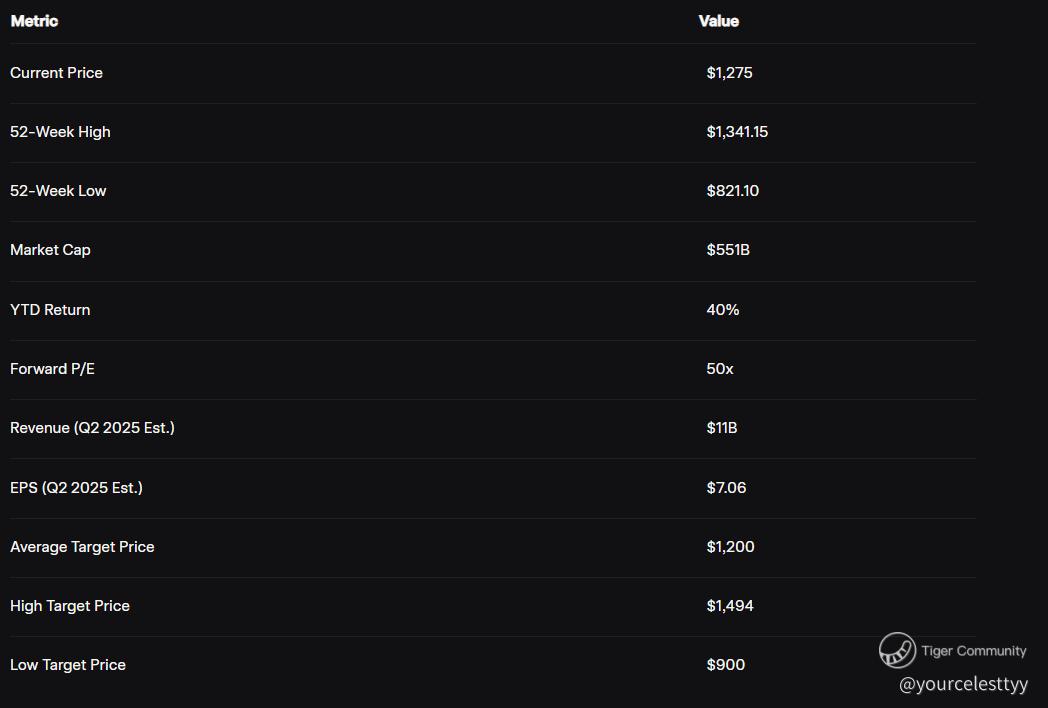The height and width of the screenshot is (708, 1048).
Task: Click the Forward P/E label
Action: click(x=52, y=369)
